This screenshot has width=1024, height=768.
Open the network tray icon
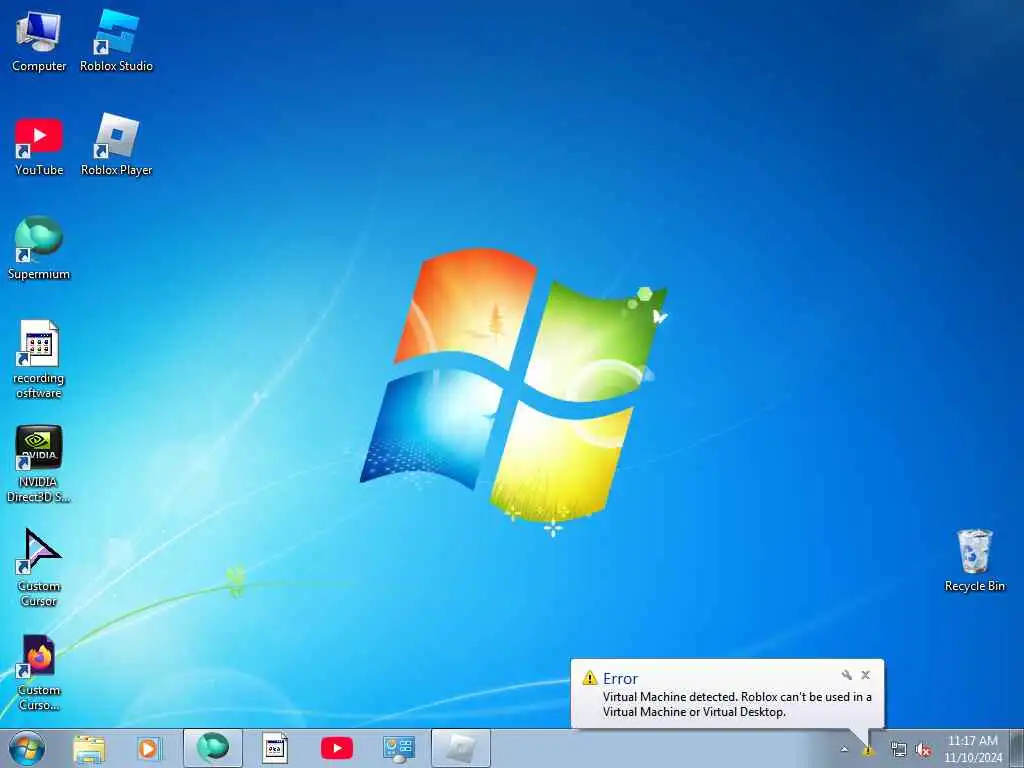(899, 750)
